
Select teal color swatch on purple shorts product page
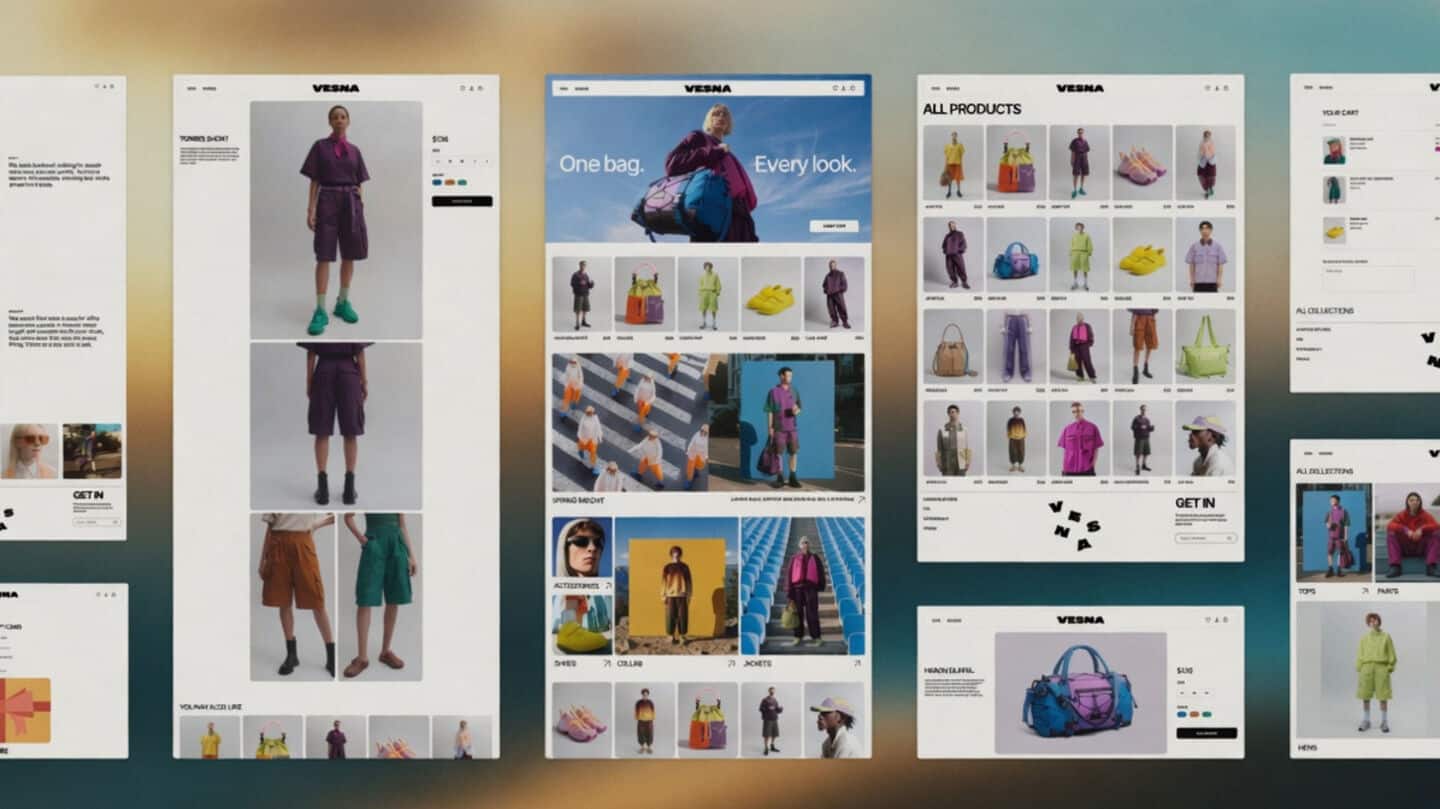[461, 182]
